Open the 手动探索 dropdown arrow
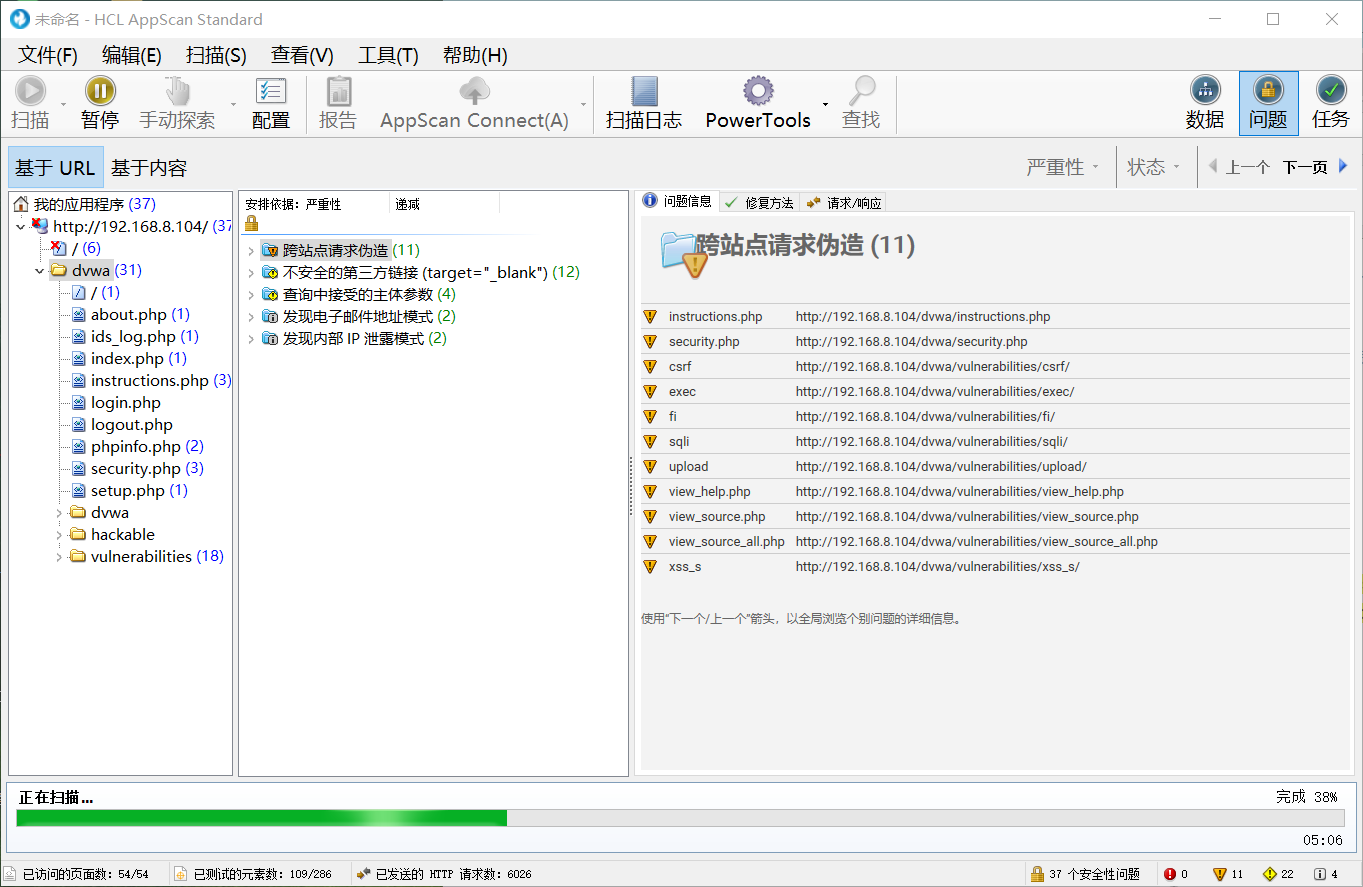This screenshot has width=1363, height=887. (233, 104)
